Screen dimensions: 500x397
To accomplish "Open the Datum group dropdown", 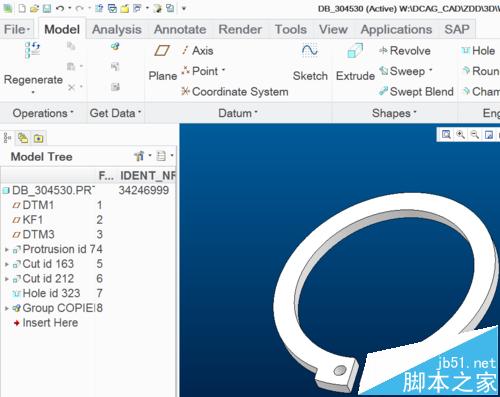I will coord(238,113).
